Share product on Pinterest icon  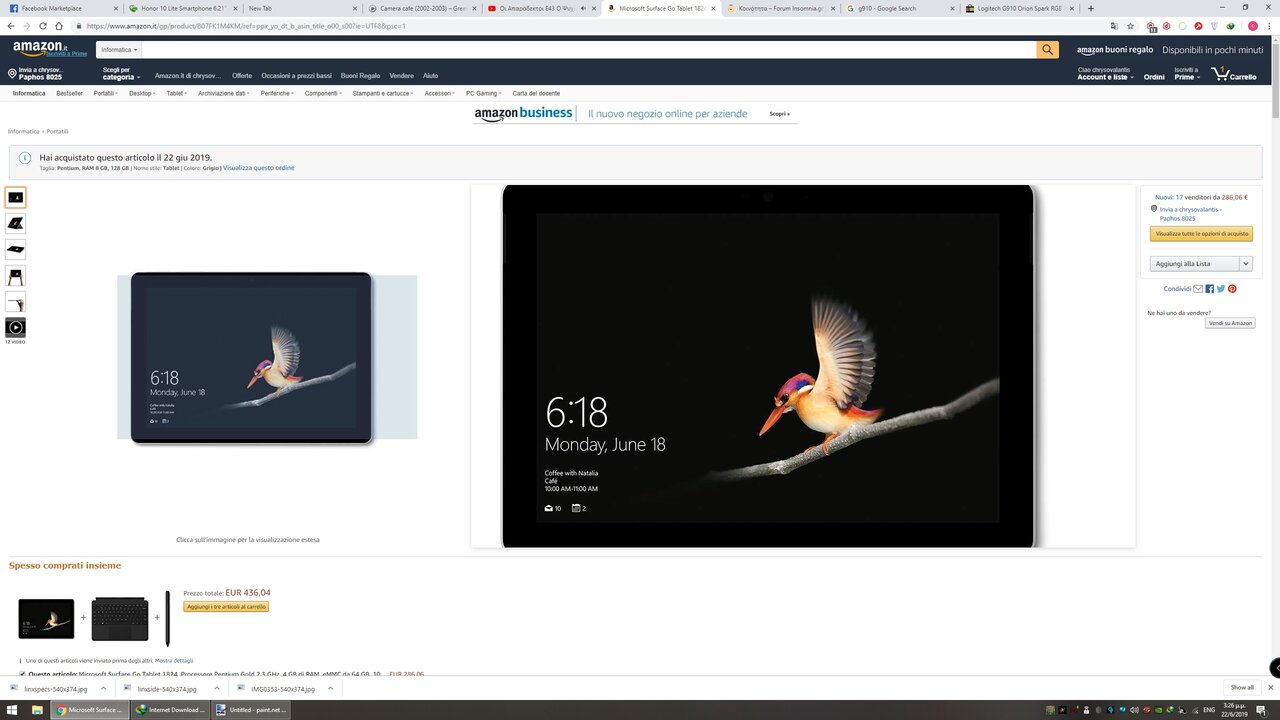coord(1232,289)
